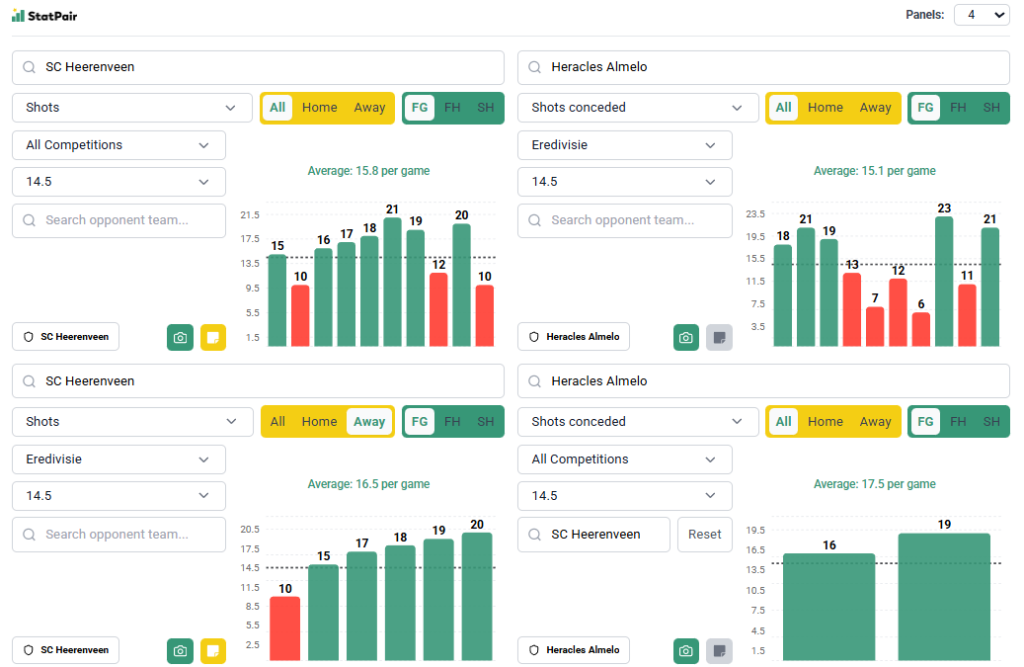The image size is (1024, 667).
Task: Click gray note icon in 17.5 average panel
Action: point(719,651)
